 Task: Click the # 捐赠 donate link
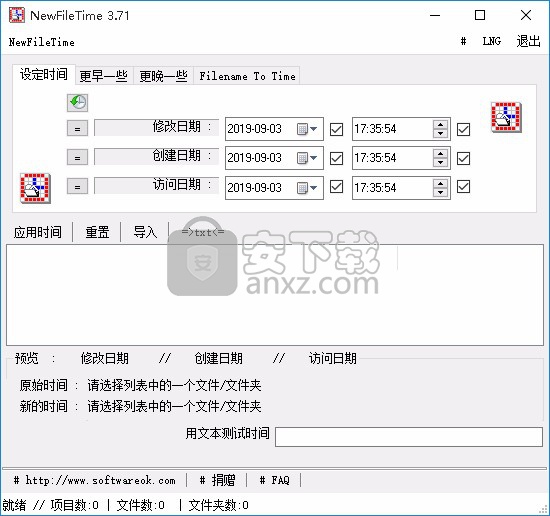click(217, 480)
